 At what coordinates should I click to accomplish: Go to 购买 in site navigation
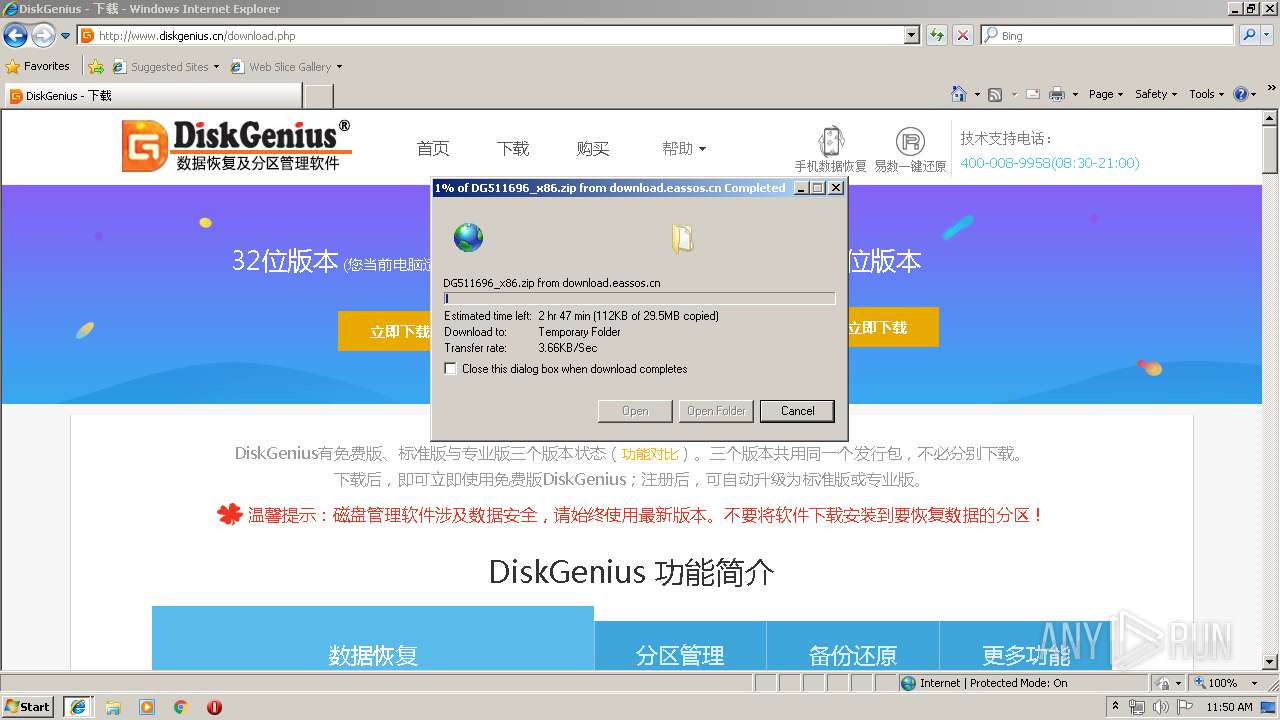(x=593, y=149)
